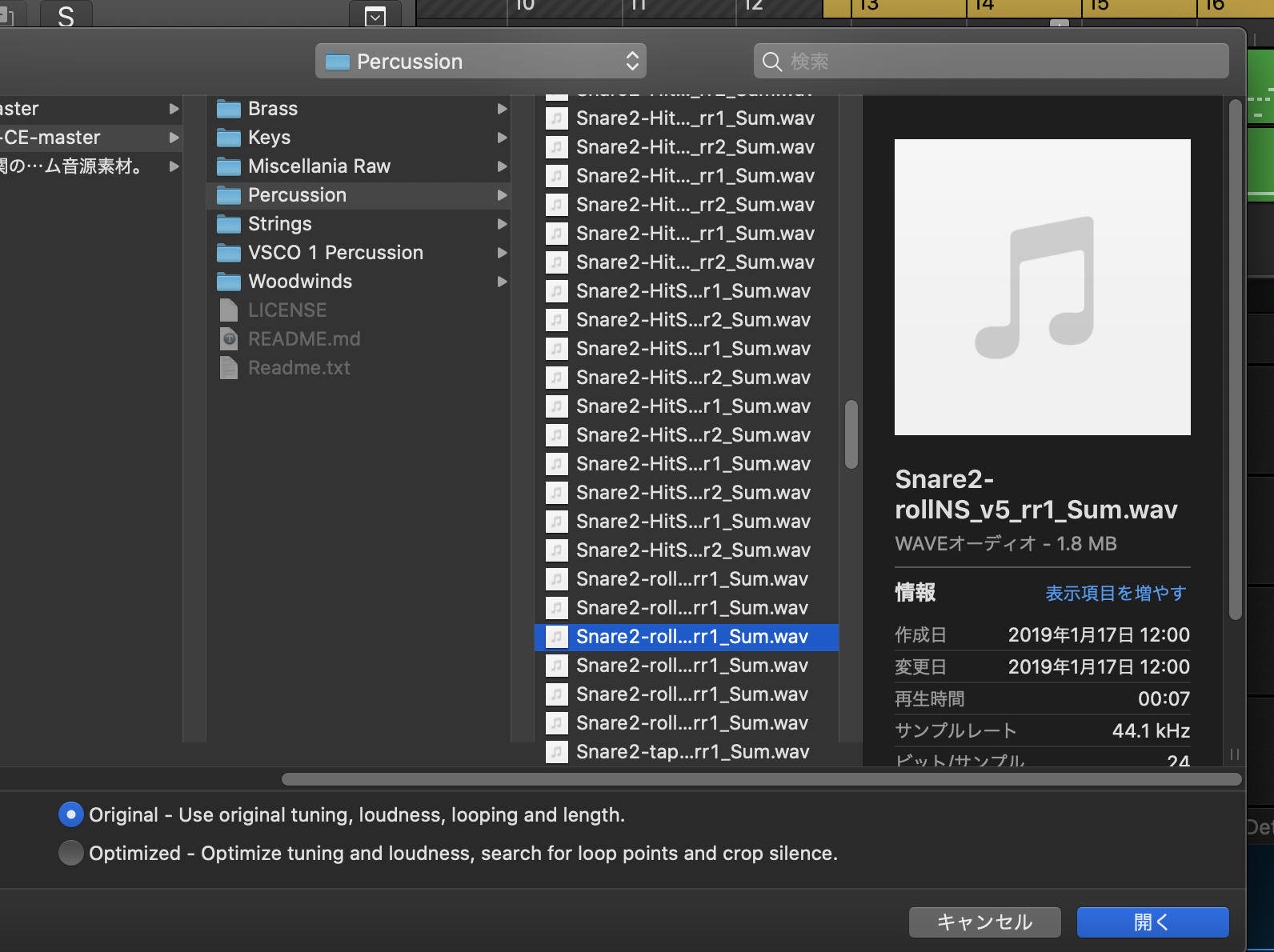Click the audio preview thumbnail
The height and width of the screenshot is (952, 1274).
tap(1043, 287)
